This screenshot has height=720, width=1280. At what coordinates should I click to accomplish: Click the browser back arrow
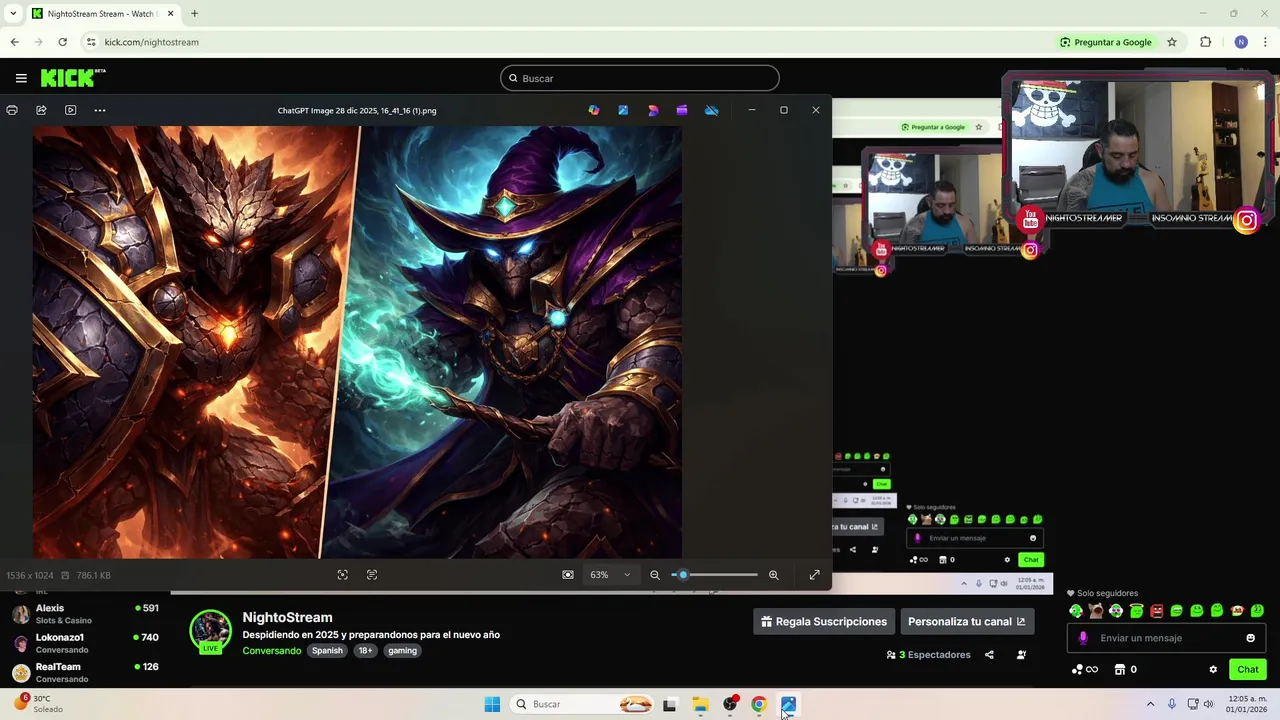[14, 42]
